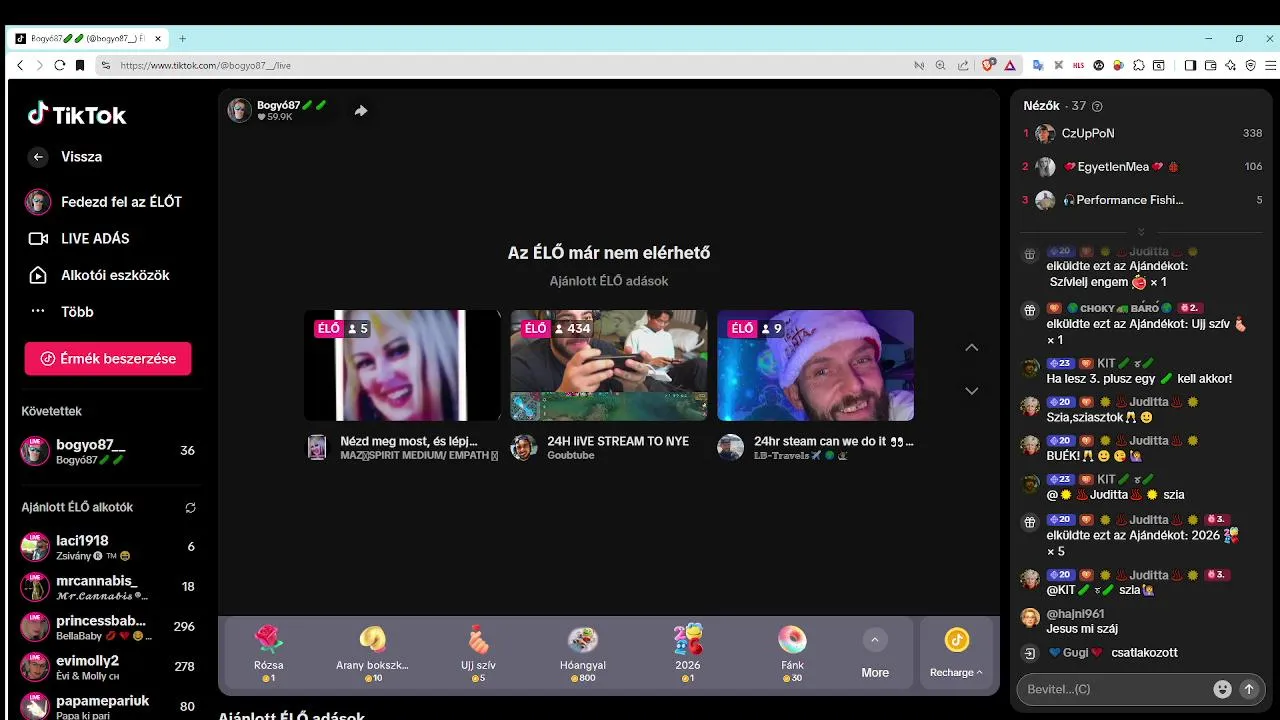The image size is (1280, 720).
Task: Open Brave VPN shield icon
Action: (x=1250, y=65)
